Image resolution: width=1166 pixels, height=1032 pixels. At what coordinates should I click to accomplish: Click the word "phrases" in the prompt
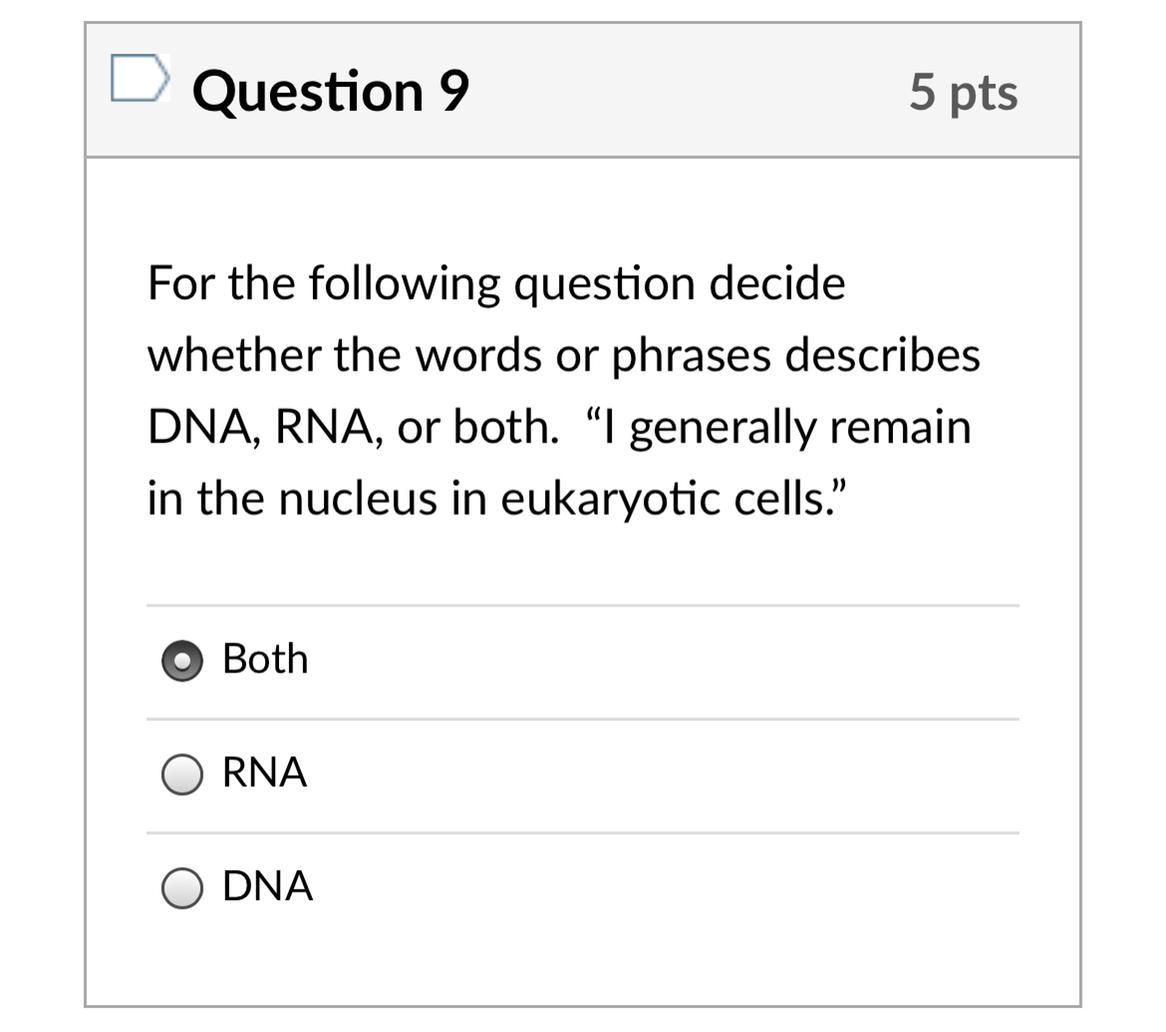690,355
